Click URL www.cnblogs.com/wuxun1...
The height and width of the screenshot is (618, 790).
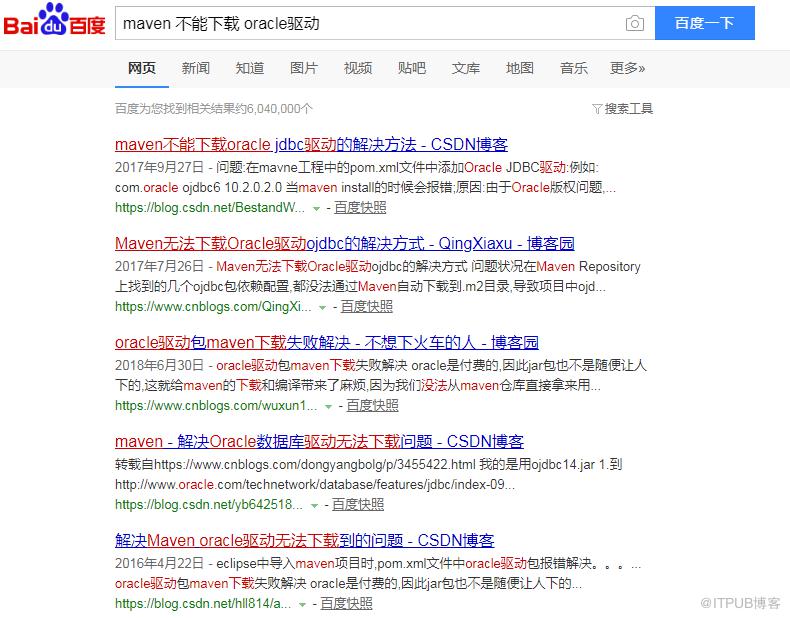pos(216,405)
